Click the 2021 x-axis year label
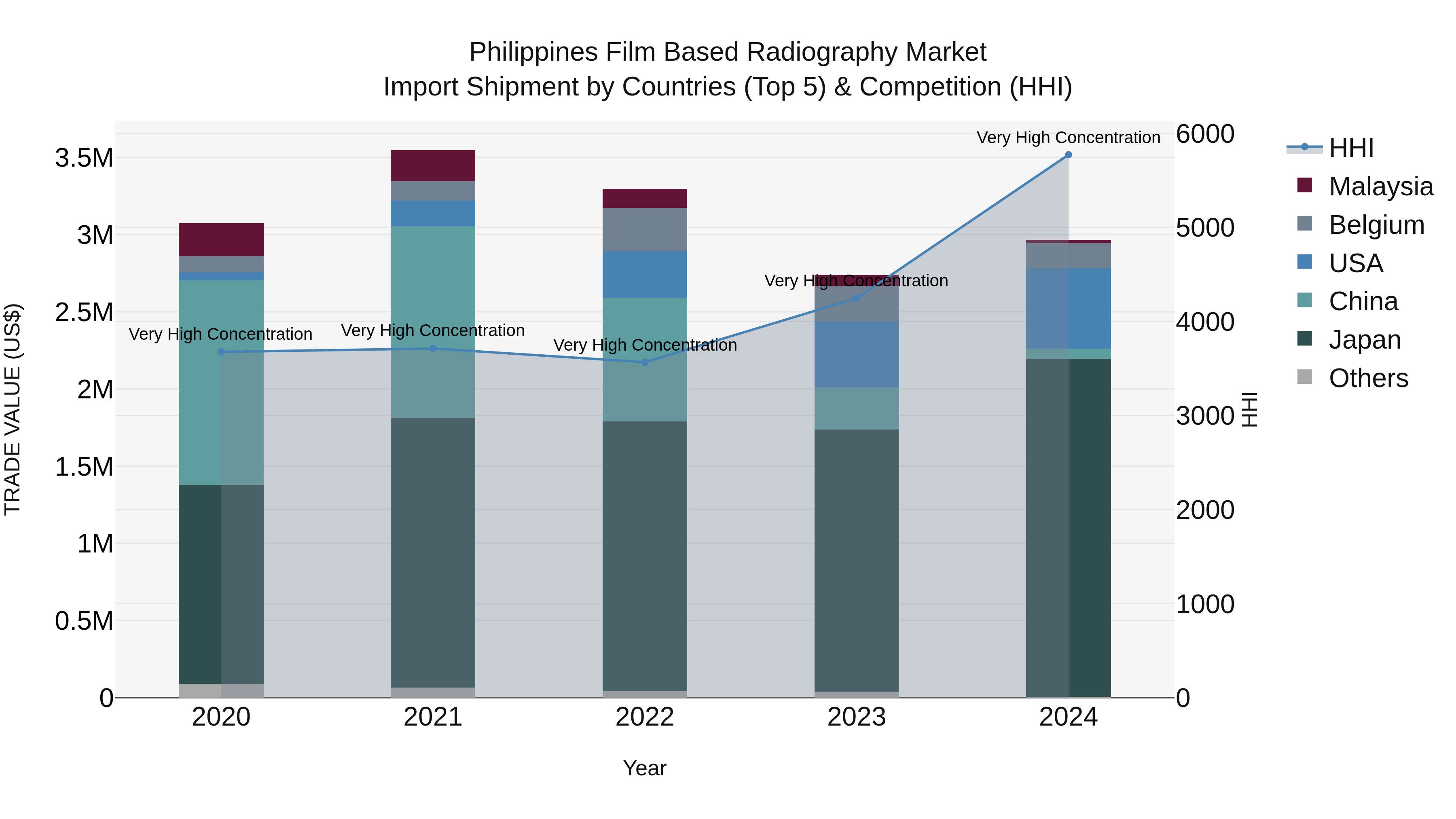The height and width of the screenshot is (819, 1456). (x=433, y=717)
